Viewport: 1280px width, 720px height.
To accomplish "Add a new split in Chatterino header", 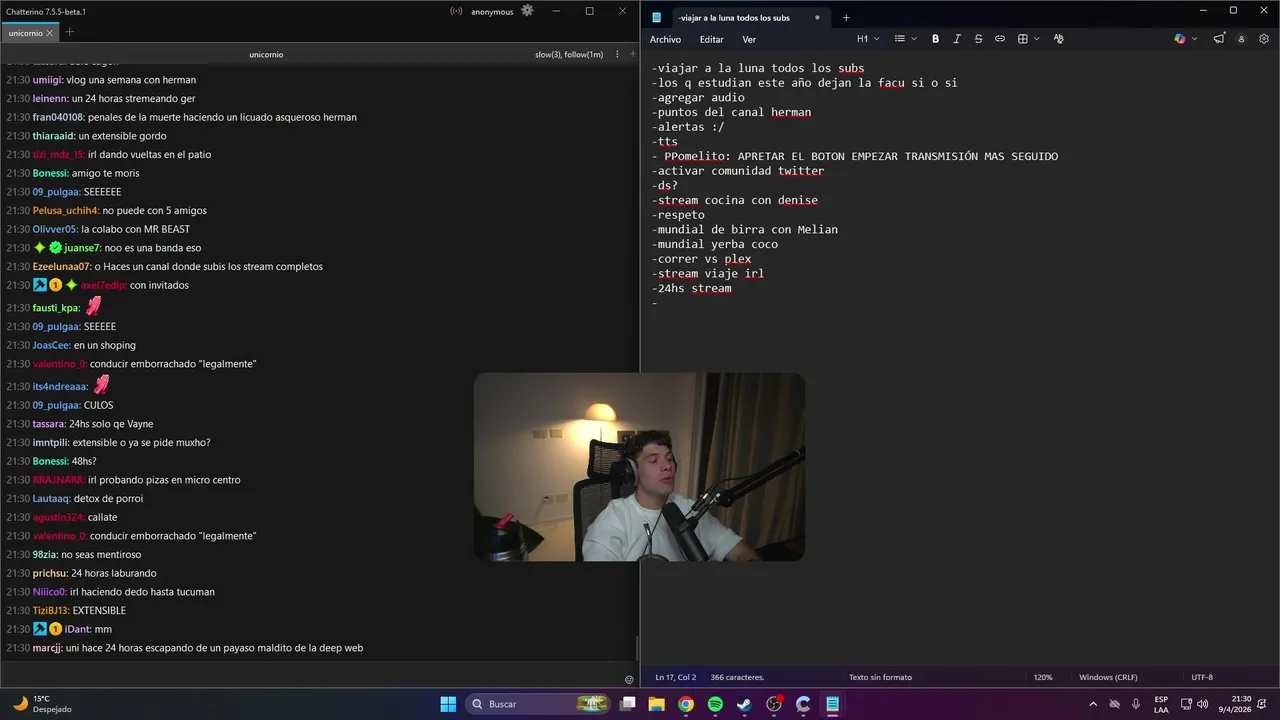I will 632,54.
